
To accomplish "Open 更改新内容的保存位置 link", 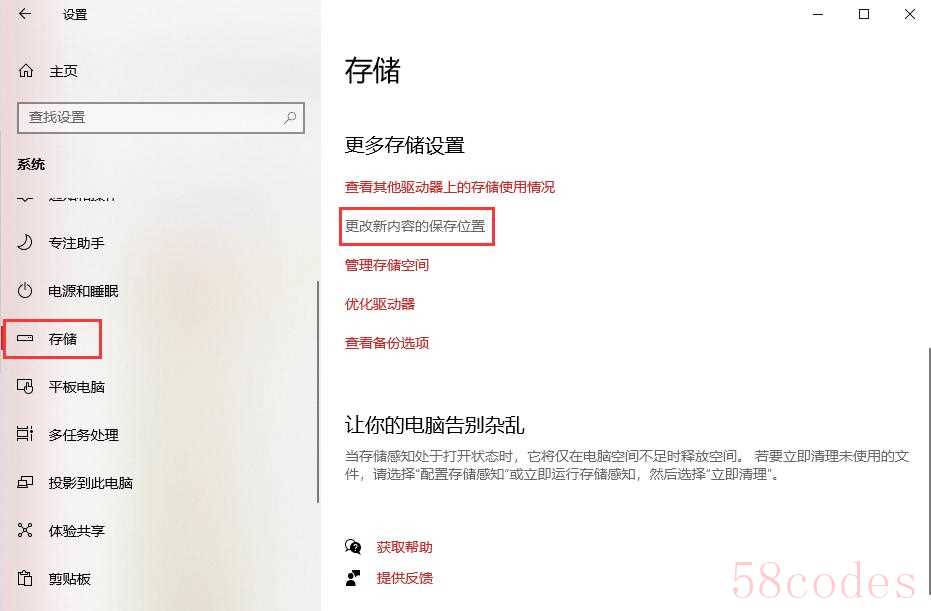I will tap(415, 226).
